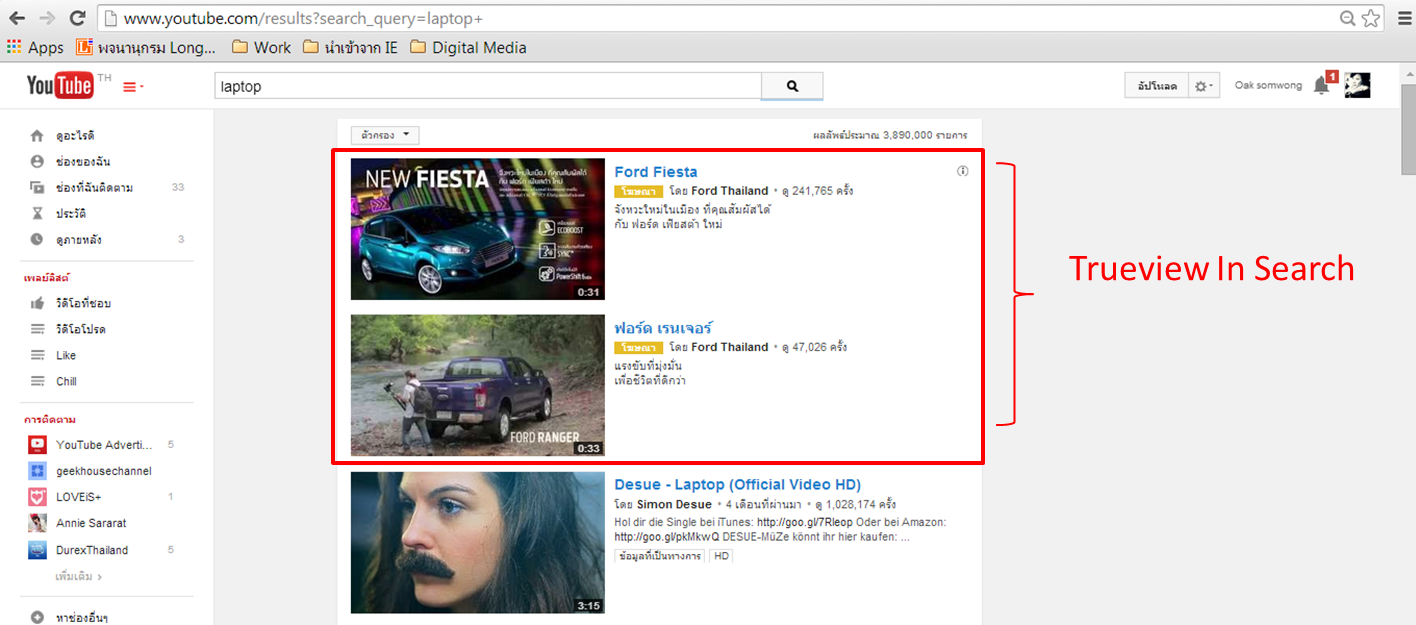1416x625 pixels.
Task: Click the YouTube logo
Action: 60,87
